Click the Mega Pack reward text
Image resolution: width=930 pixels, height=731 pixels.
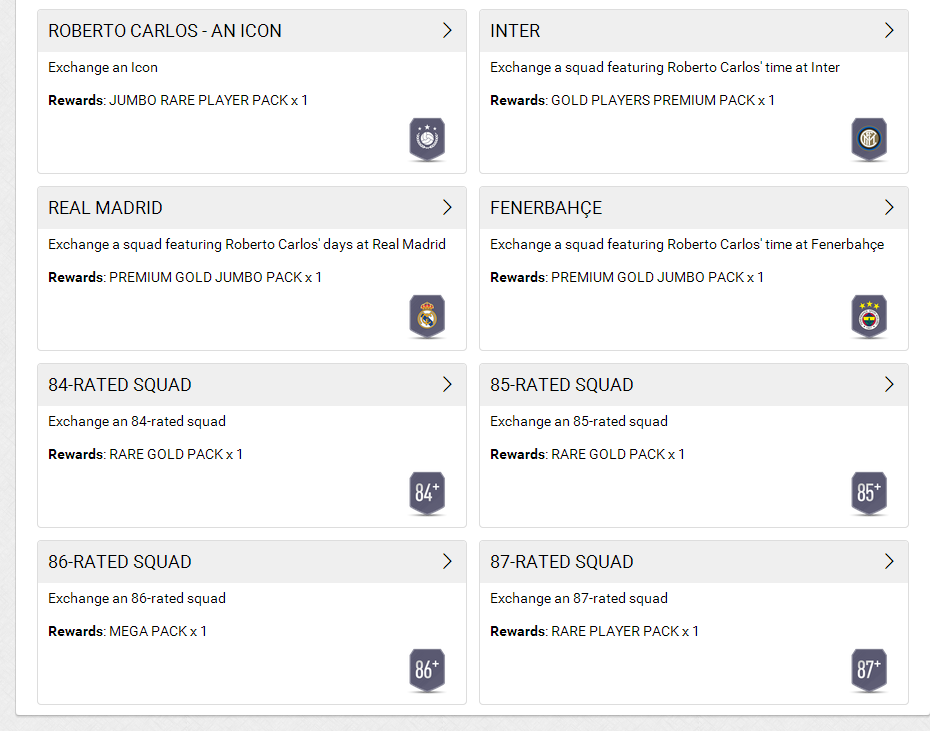158,631
